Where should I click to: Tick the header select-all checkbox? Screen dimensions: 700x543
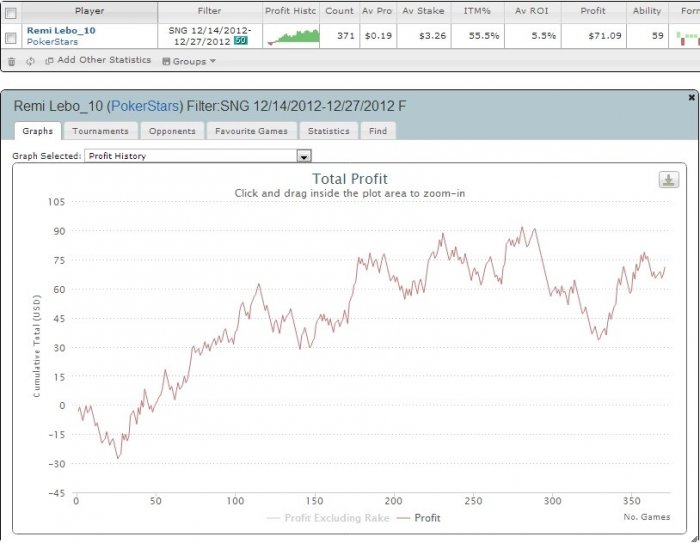tap(11, 13)
